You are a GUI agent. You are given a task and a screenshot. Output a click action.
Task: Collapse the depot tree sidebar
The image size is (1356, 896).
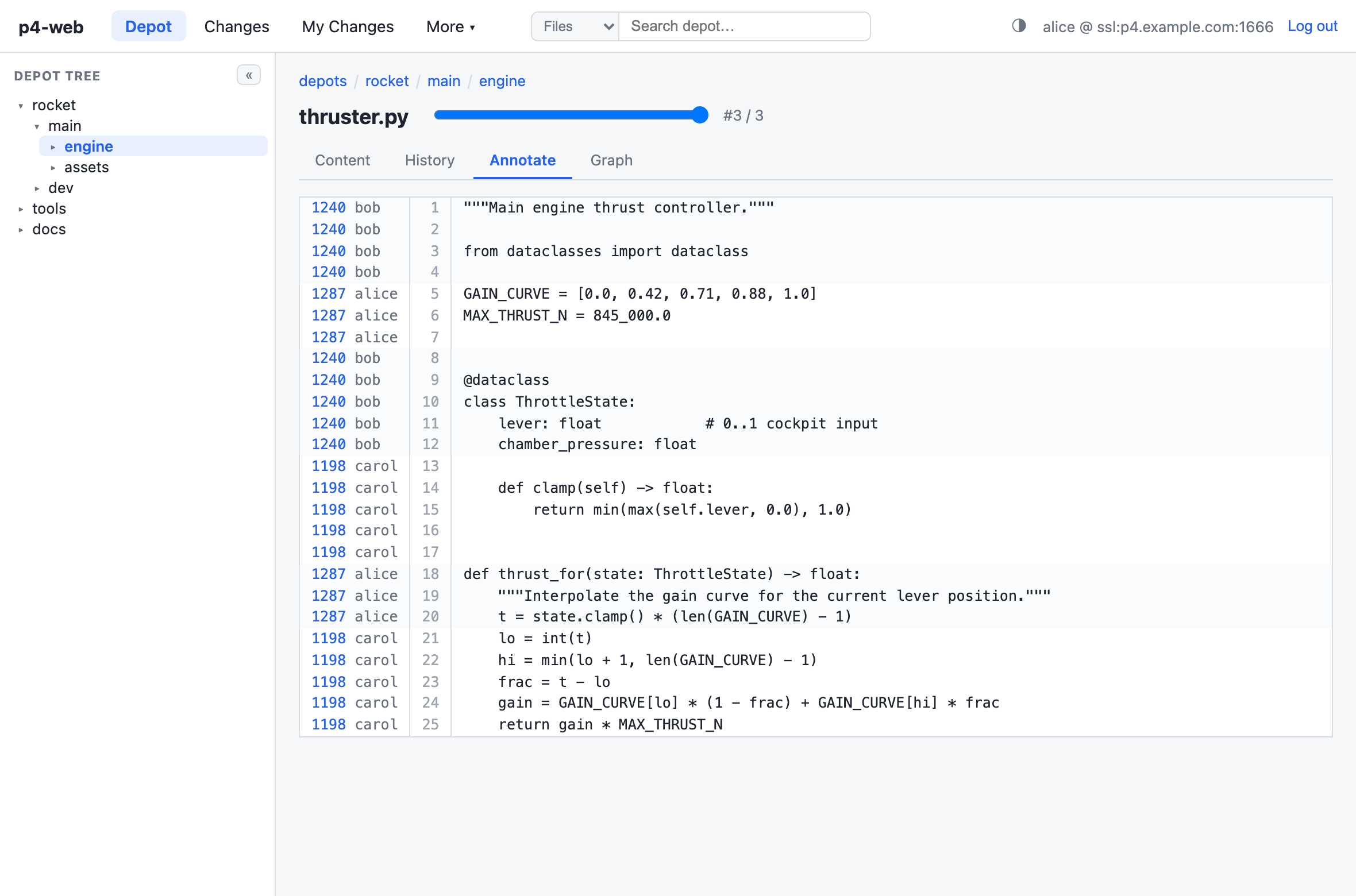(249, 75)
